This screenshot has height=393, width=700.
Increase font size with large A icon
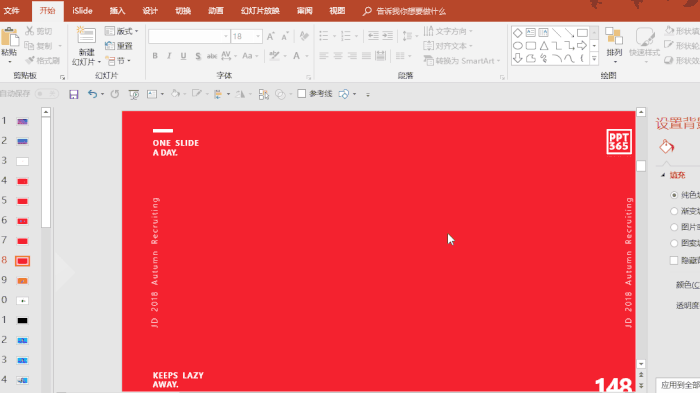coord(271,36)
